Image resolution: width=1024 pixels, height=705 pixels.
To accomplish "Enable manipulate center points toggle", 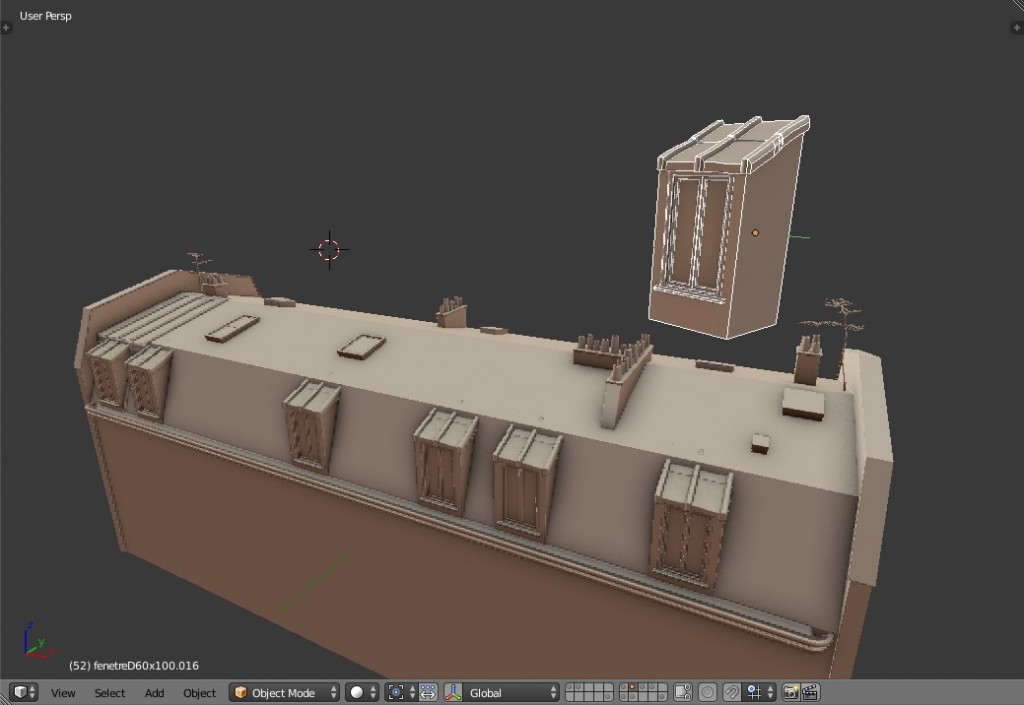I will [x=428, y=692].
